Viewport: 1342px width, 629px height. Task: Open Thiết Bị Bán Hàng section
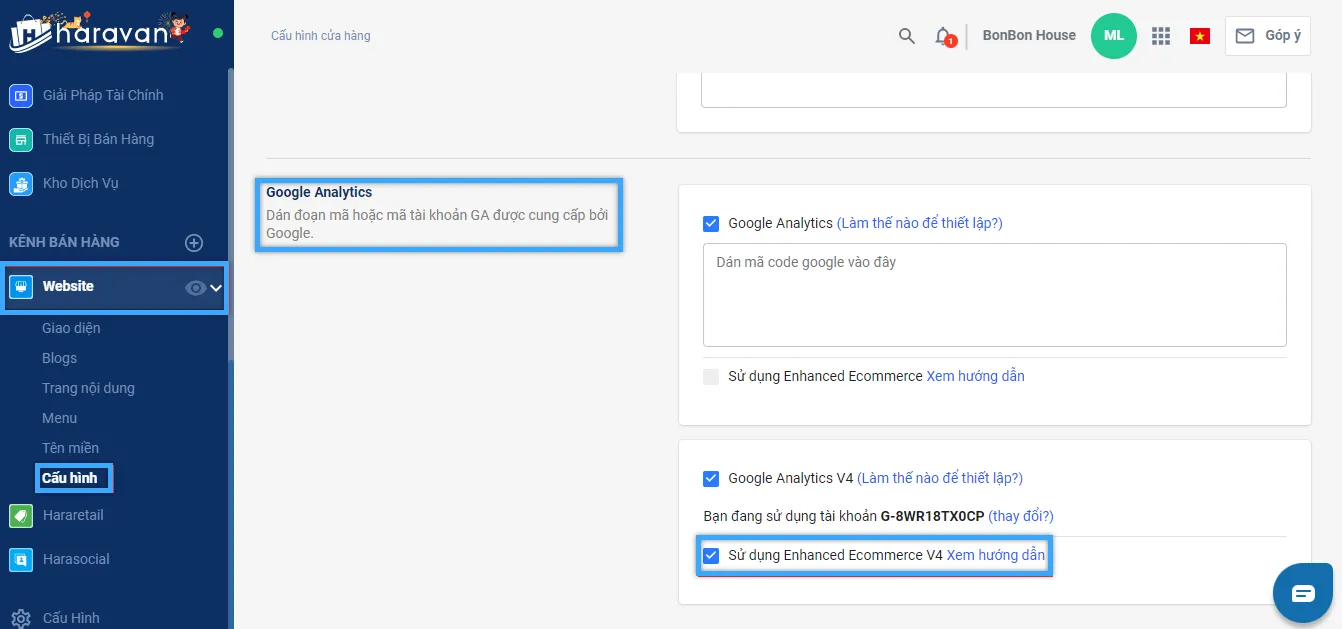point(98,140)
